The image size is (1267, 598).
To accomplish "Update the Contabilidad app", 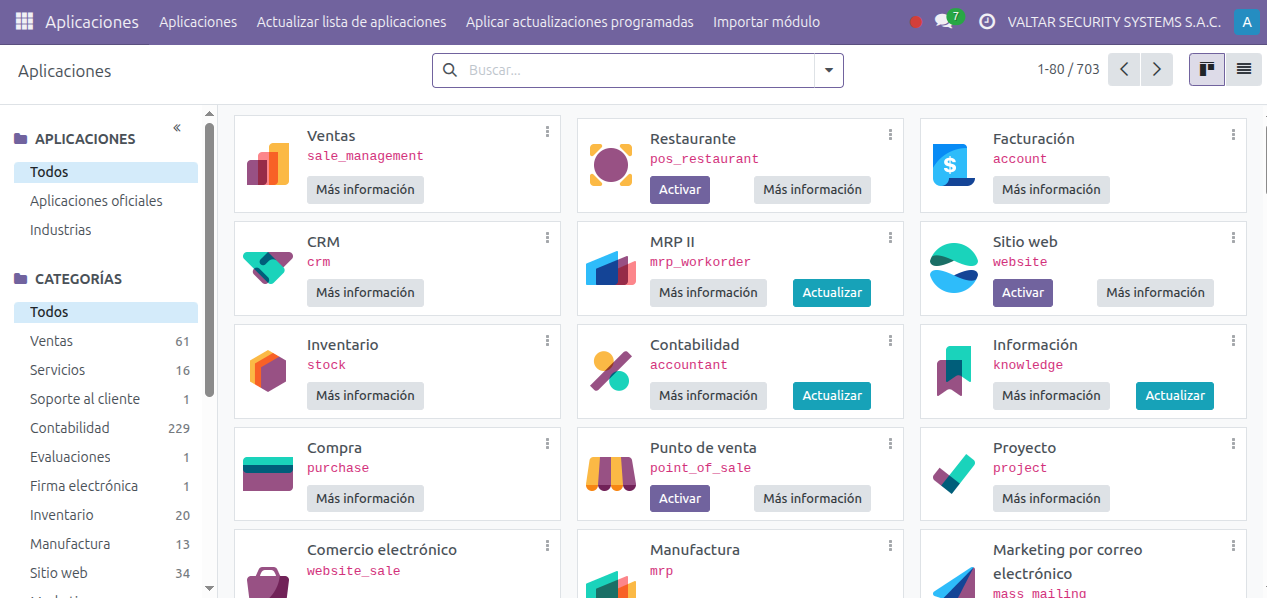I will coord(832,396).
